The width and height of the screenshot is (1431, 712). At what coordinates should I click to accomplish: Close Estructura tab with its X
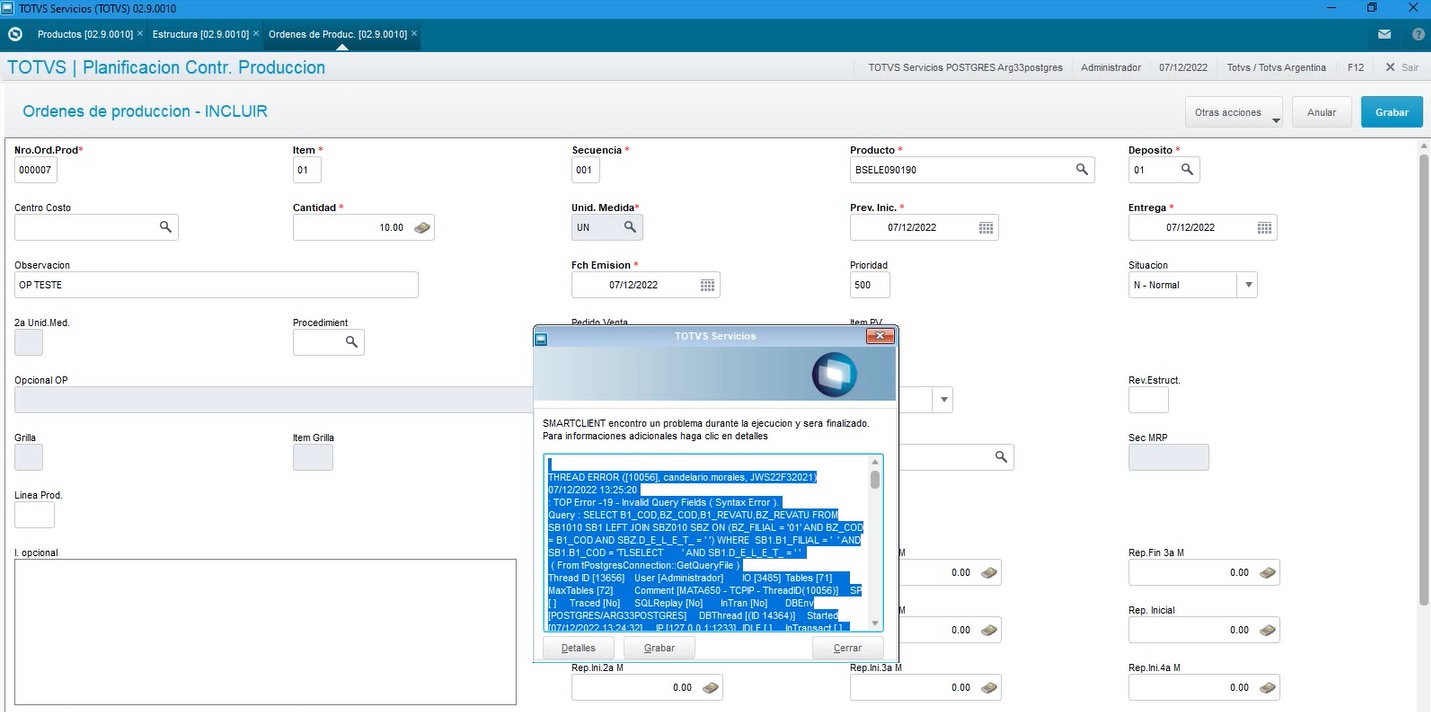point(256,34)
